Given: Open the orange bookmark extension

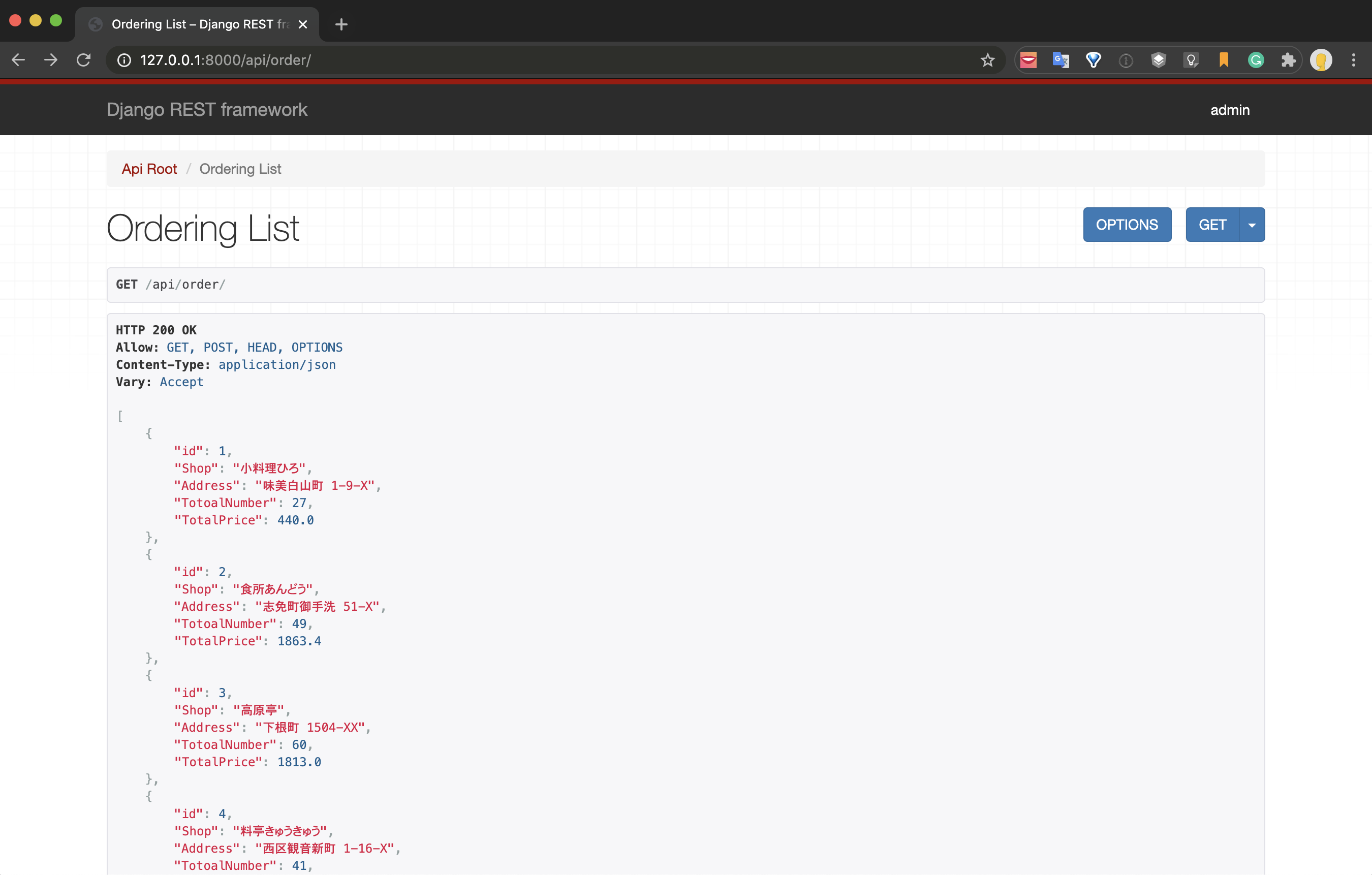Looking at the screenshot, I should pyautogui.click(x=1224, y=60).
